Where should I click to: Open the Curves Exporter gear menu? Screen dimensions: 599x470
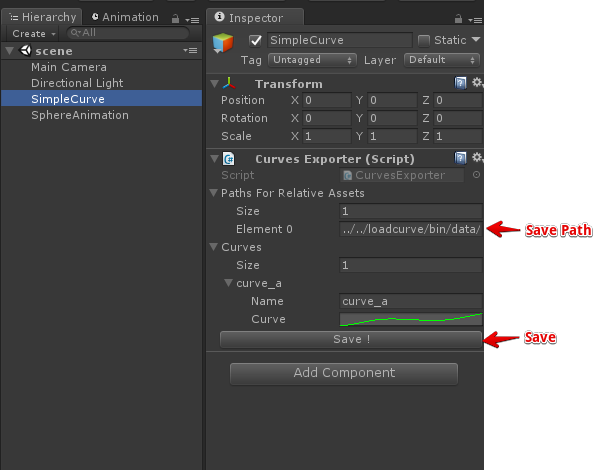477,157
